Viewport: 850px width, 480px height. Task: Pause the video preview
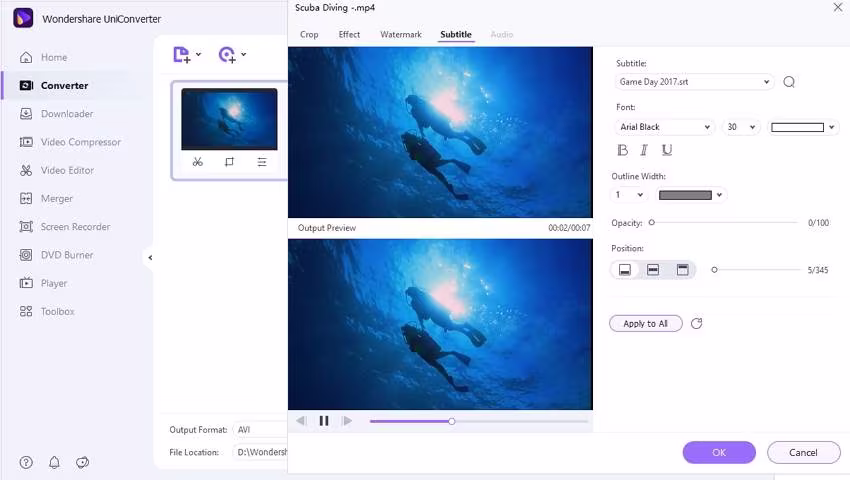coord(324,420)
